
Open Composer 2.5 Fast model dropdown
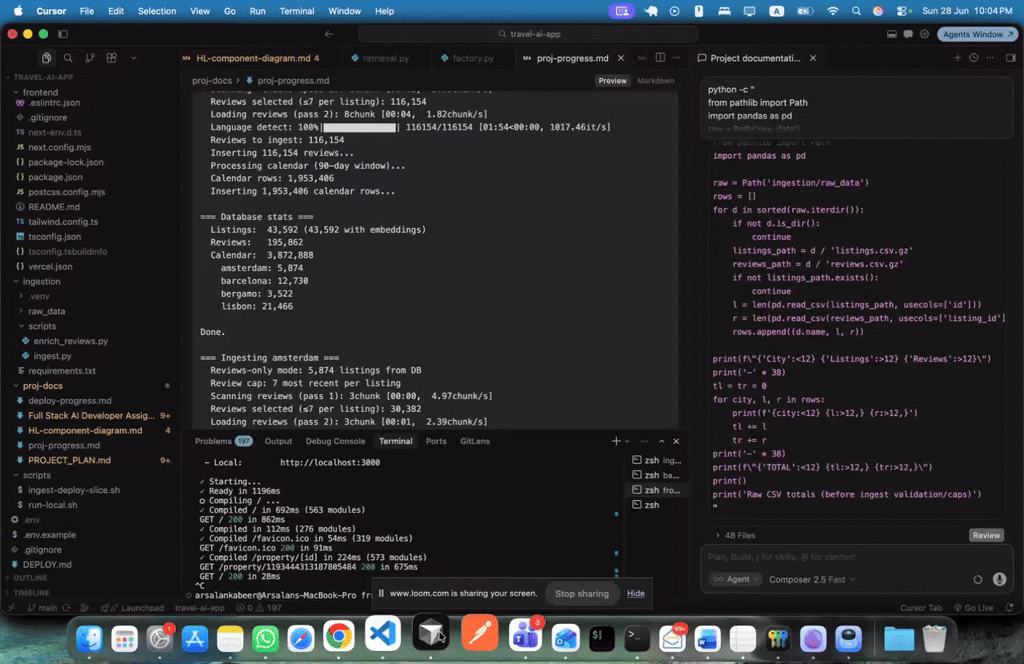pyautogui.click(x=812, y=579)
